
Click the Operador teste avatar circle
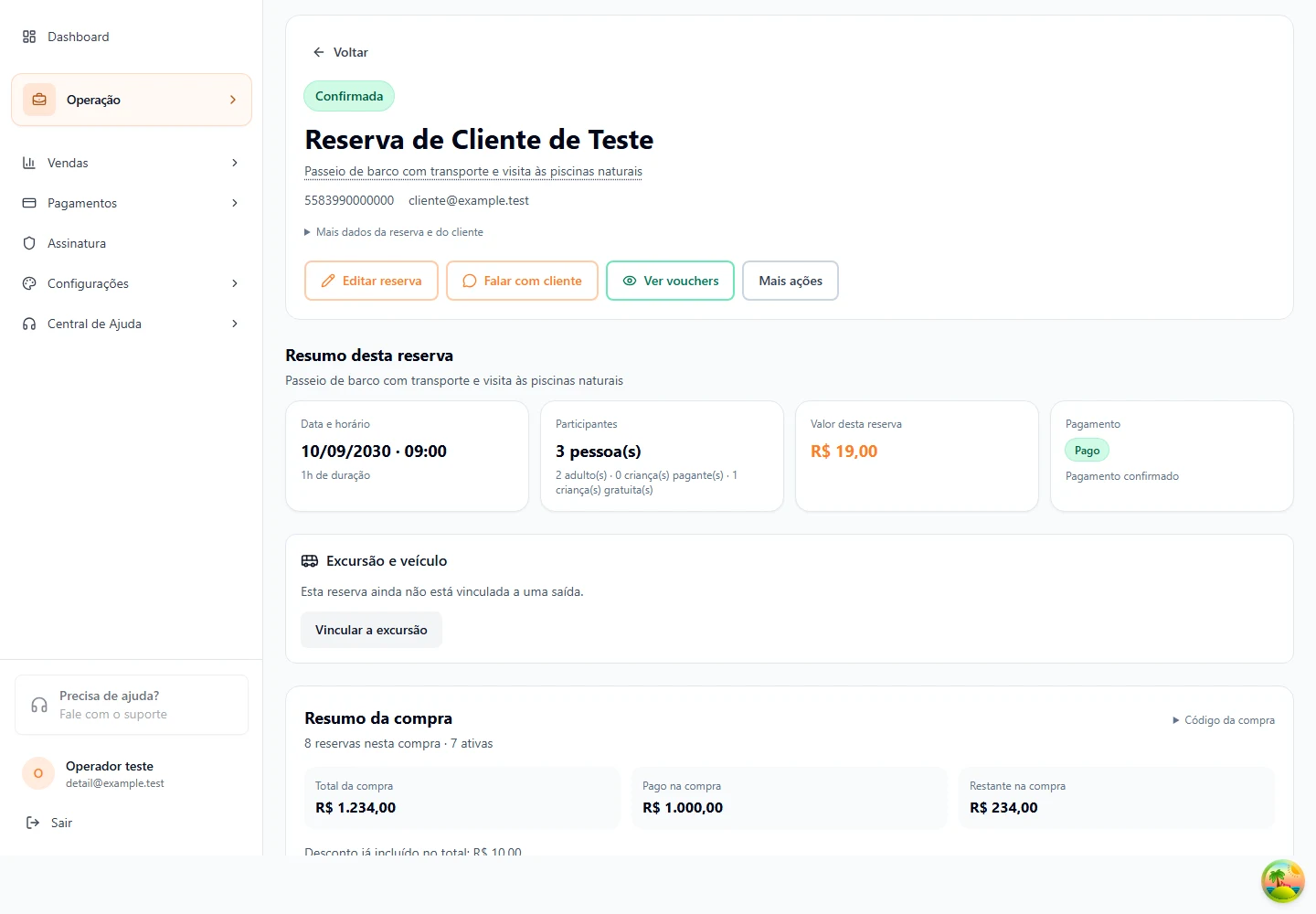pos(38,773)
